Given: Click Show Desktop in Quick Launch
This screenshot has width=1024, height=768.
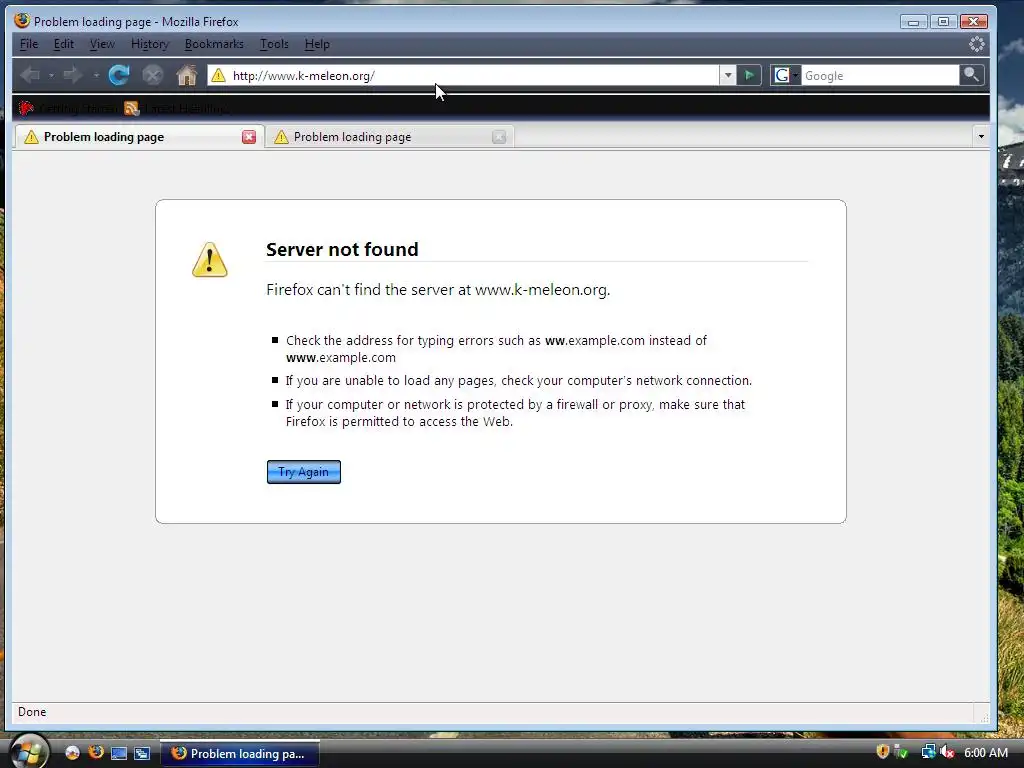Looking at the screenshot, I should [x=119, y=754].
